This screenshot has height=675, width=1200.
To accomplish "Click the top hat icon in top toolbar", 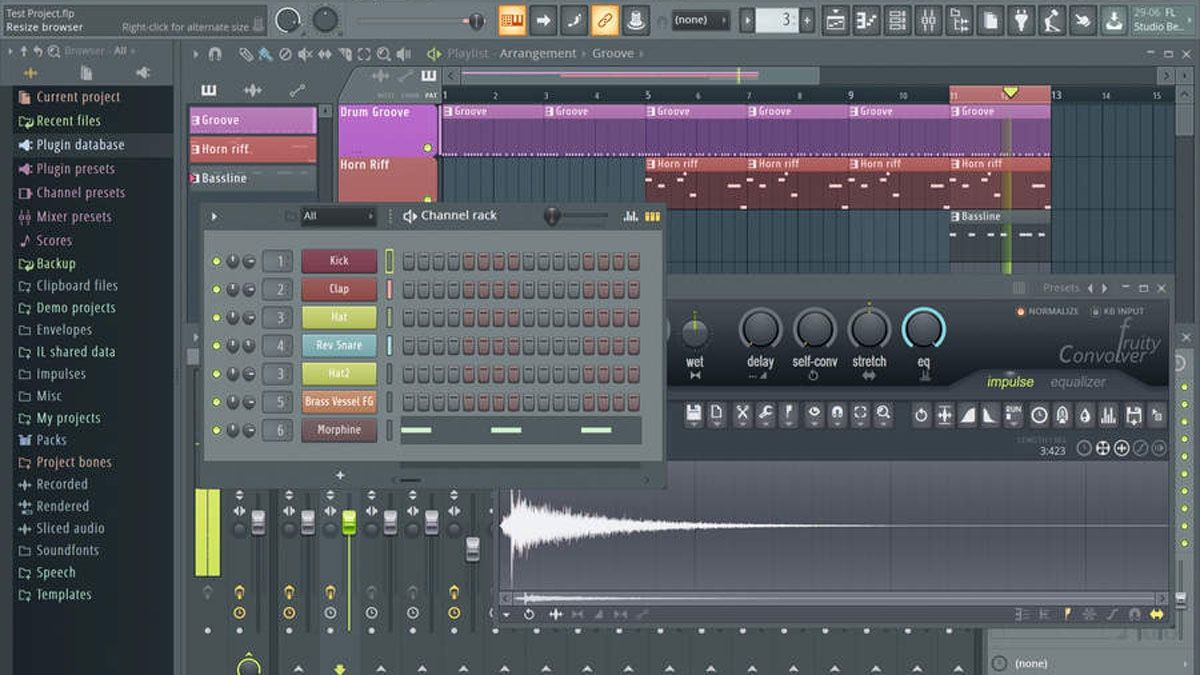I will 636,18.
